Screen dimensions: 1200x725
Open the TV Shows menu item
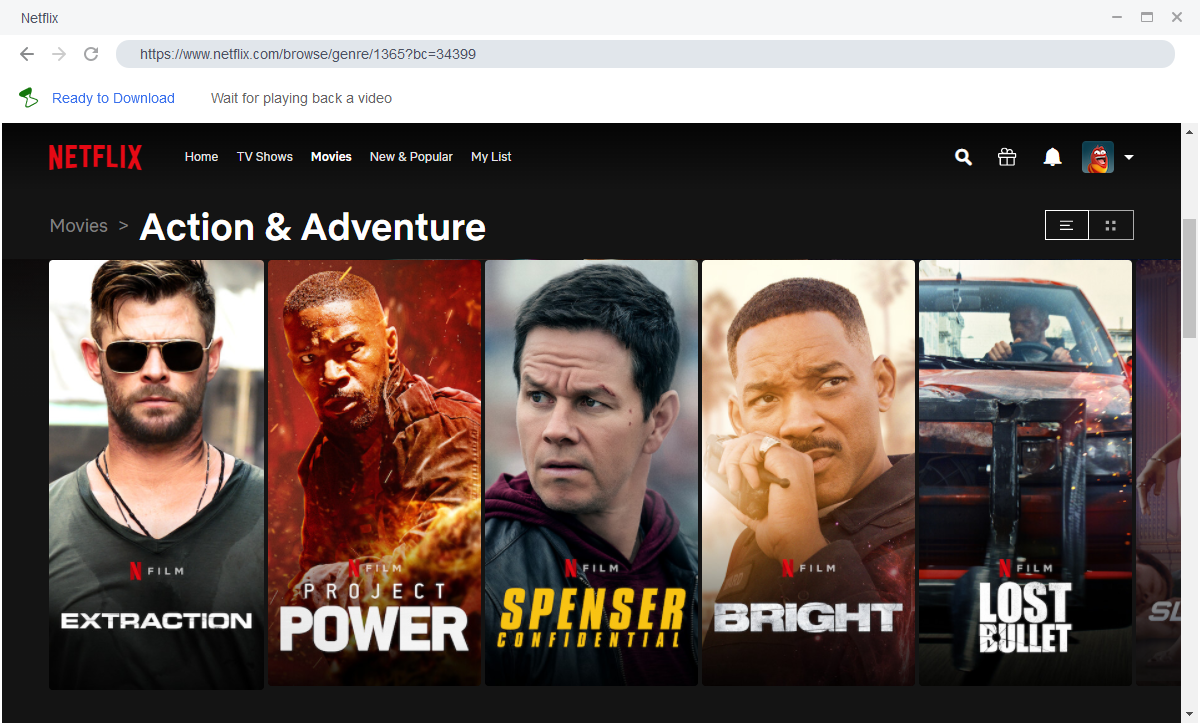point(265,157)
